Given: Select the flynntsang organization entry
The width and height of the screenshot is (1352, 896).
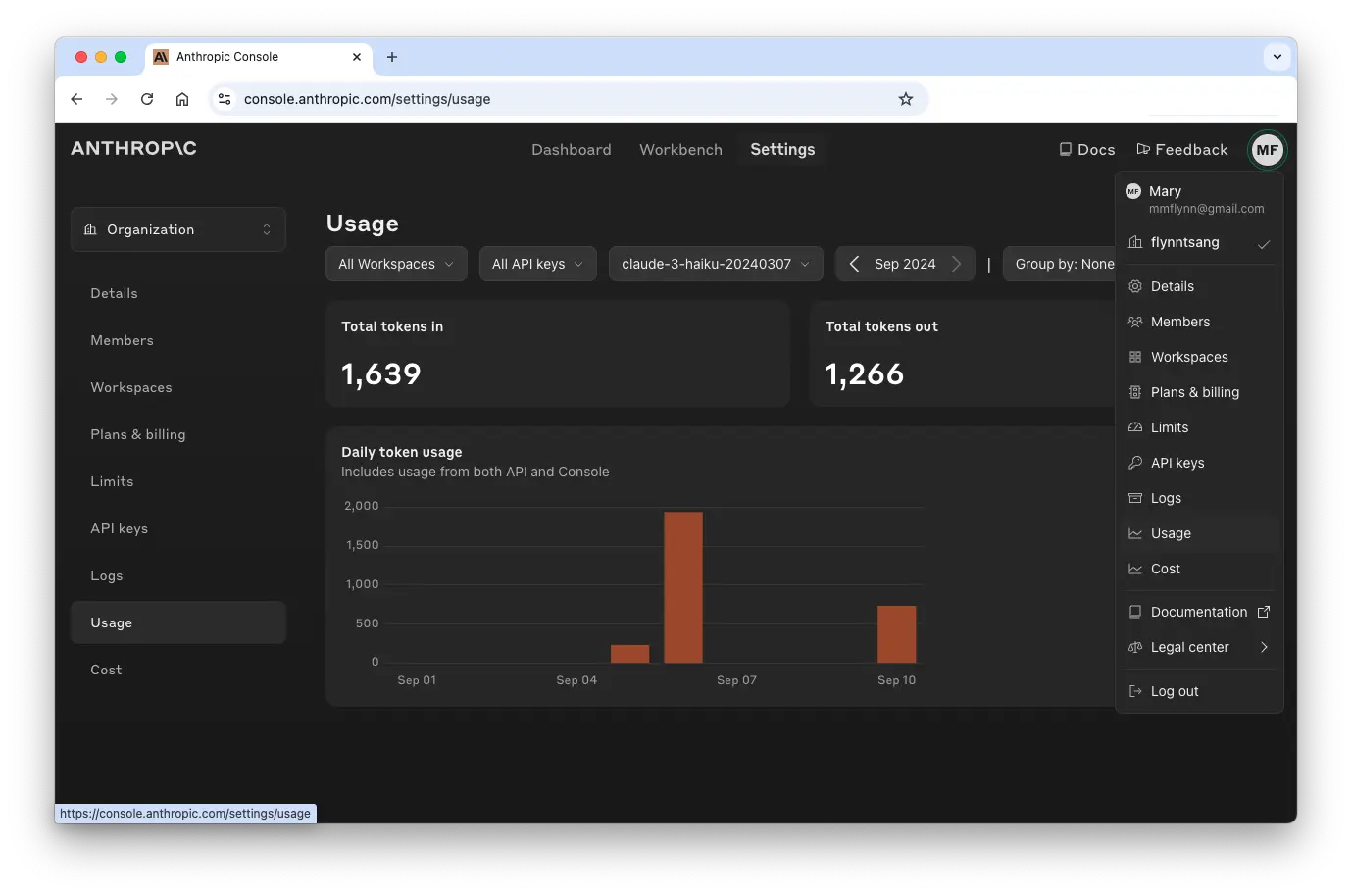Looking at the screenshot, I should click(1199, 243).
